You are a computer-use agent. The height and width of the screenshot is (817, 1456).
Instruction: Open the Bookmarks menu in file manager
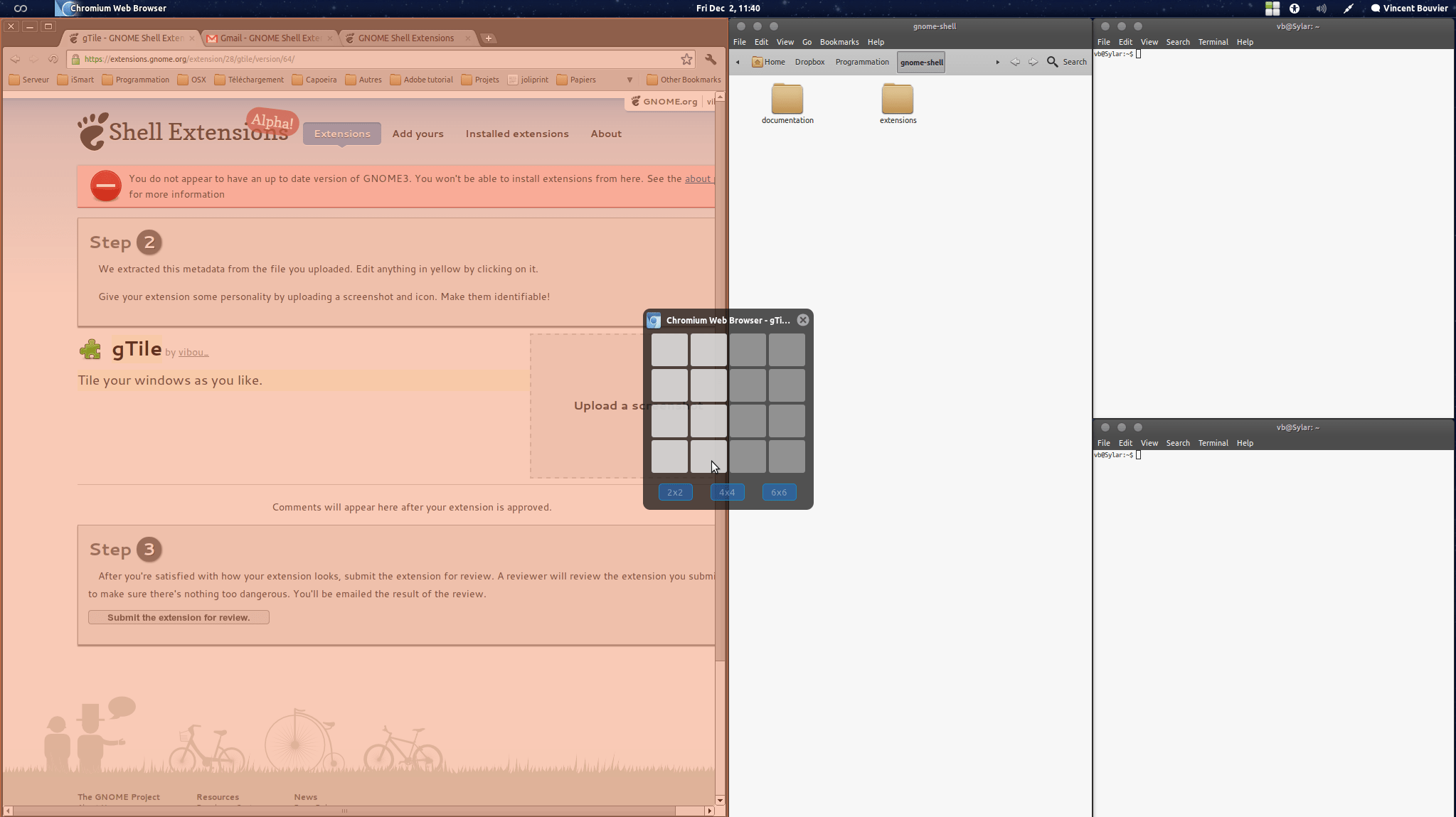[839, 42]
